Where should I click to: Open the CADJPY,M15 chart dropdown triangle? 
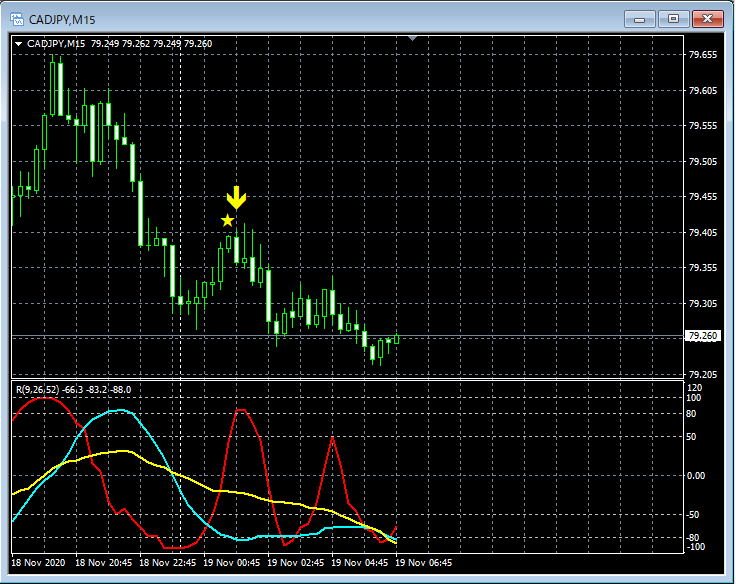click(18, 44)
